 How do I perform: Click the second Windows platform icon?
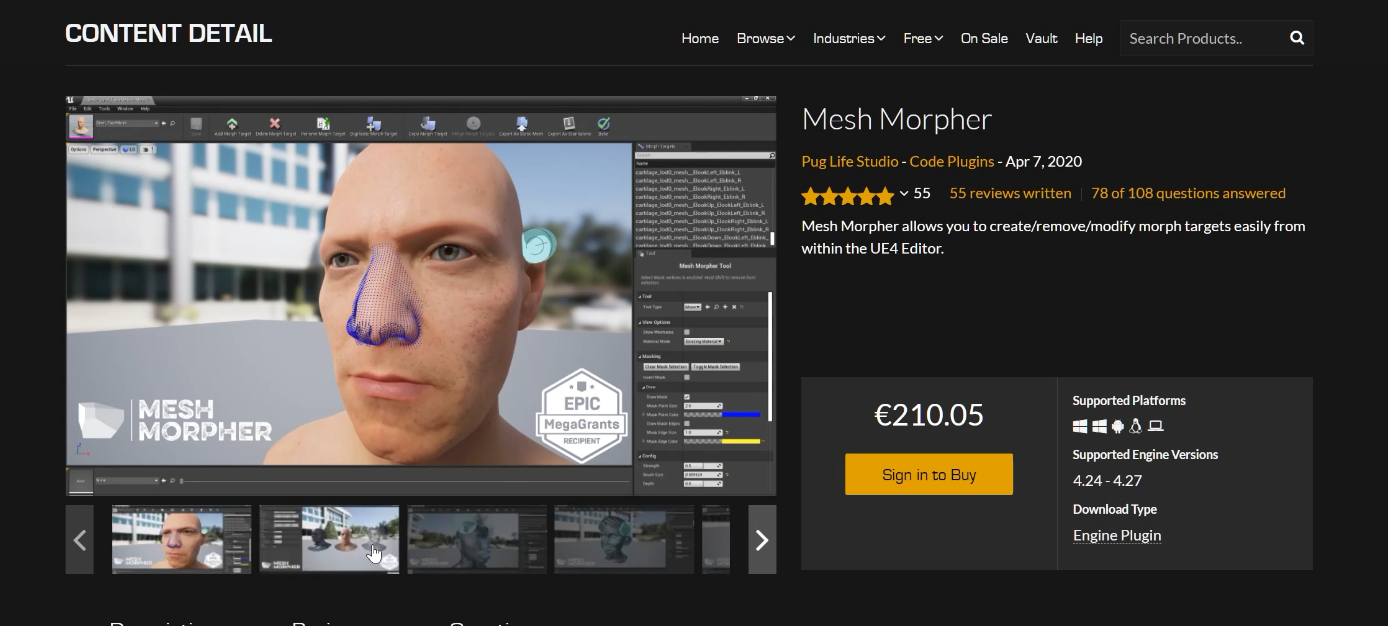click(1099, 426)
